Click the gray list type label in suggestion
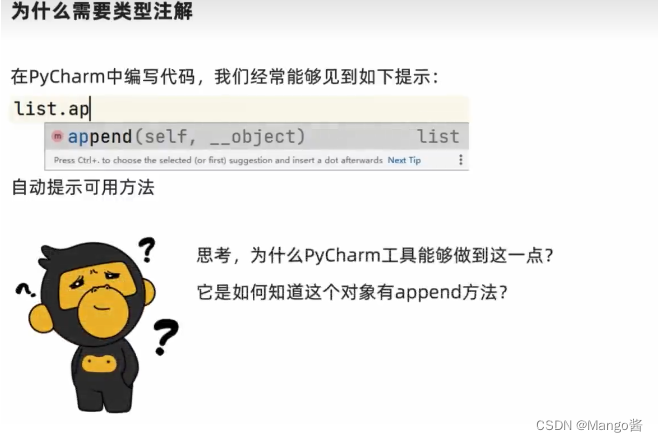The height and width of the screenshot is (442, 658). point(438,136)
